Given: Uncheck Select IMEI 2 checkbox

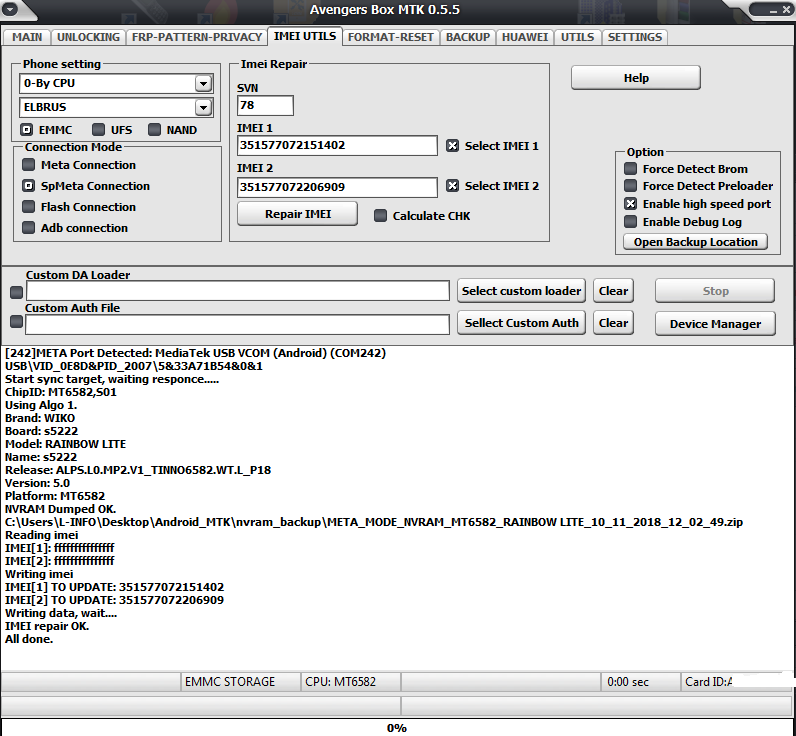Looking at the screenshot, I should click(x=452, y=186).
